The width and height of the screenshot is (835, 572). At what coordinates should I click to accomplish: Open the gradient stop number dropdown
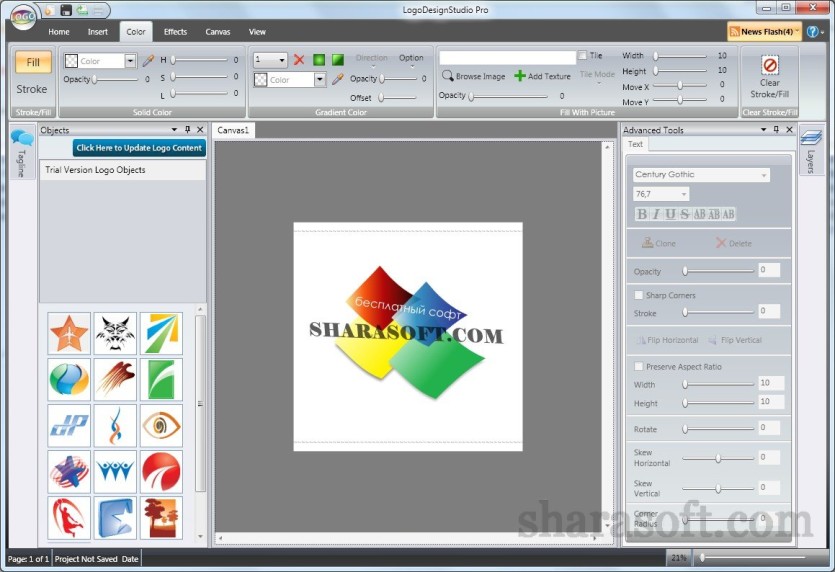coord(282,60)
